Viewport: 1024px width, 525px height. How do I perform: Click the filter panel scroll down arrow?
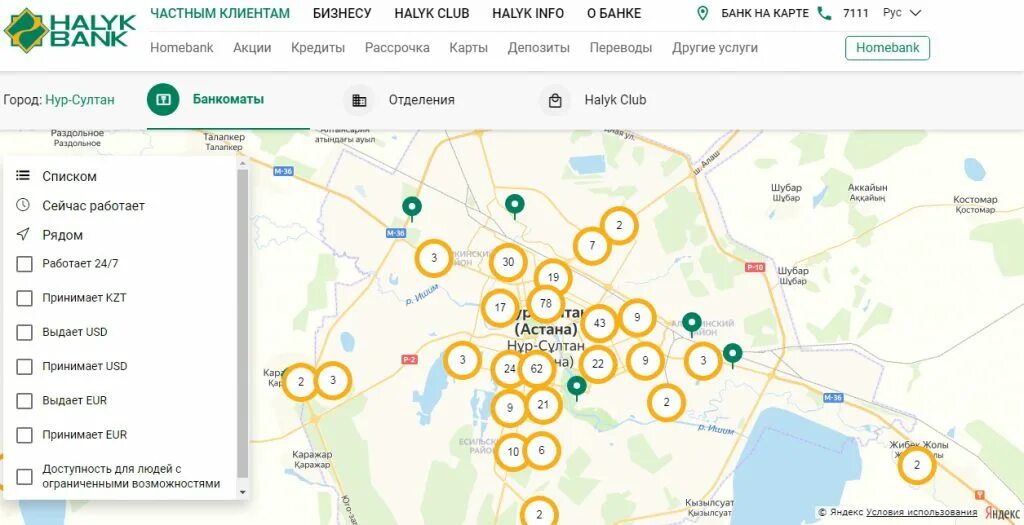242,492
